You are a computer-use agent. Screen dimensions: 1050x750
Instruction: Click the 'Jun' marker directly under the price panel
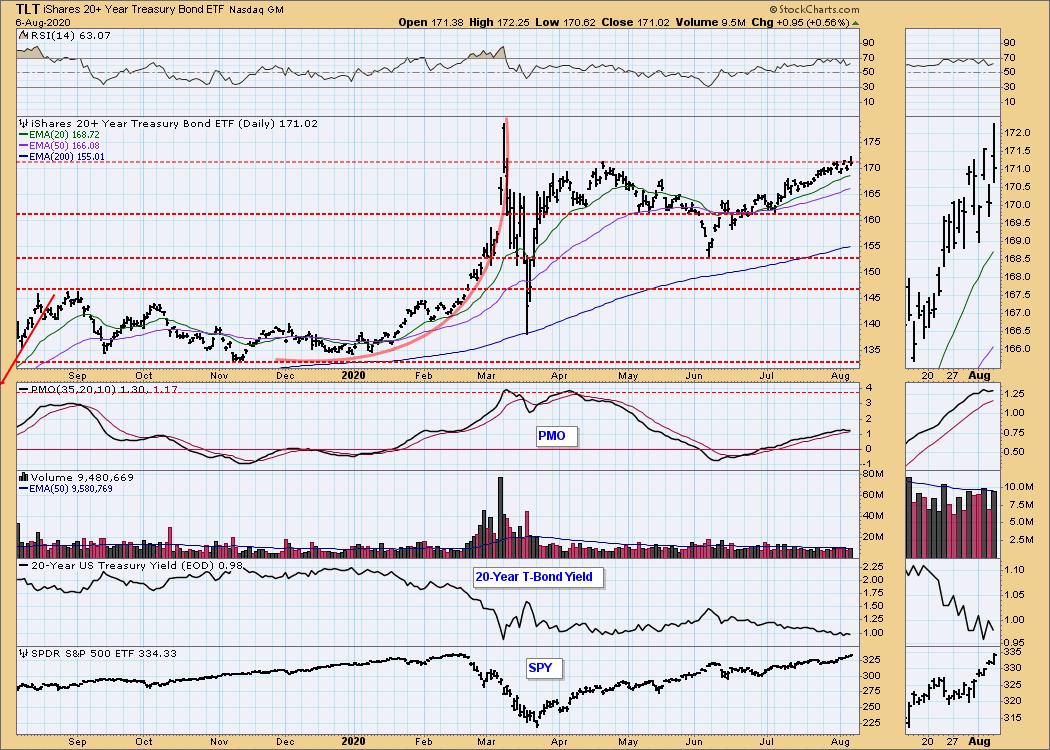[694, 376]
